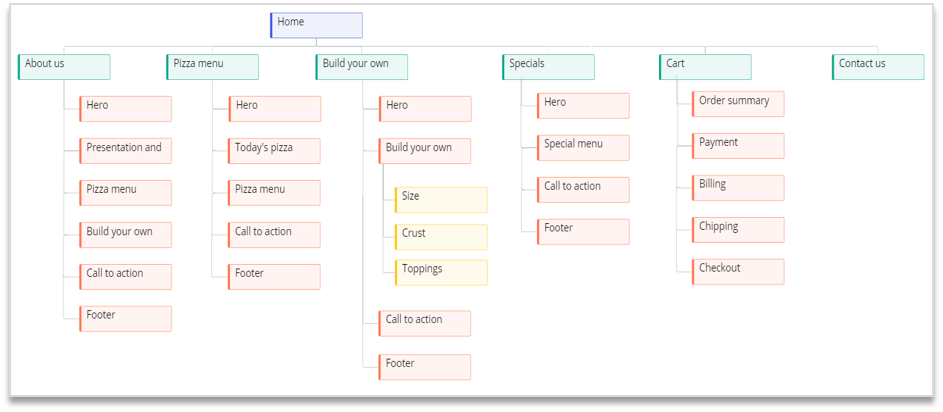Click the Chipping node under Cart
The image size is (943, 412).
[738, 230]
